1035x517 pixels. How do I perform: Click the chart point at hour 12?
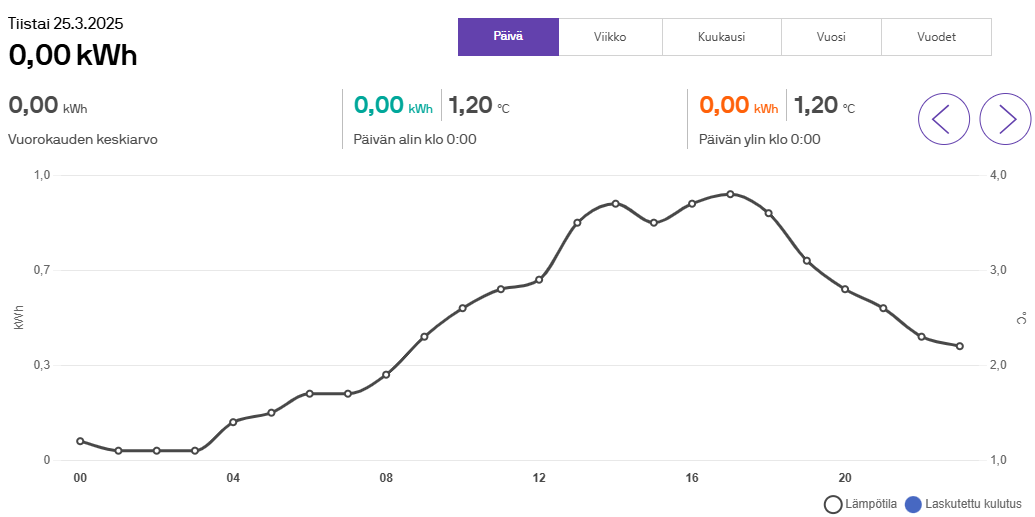click(x=539, y=280)
